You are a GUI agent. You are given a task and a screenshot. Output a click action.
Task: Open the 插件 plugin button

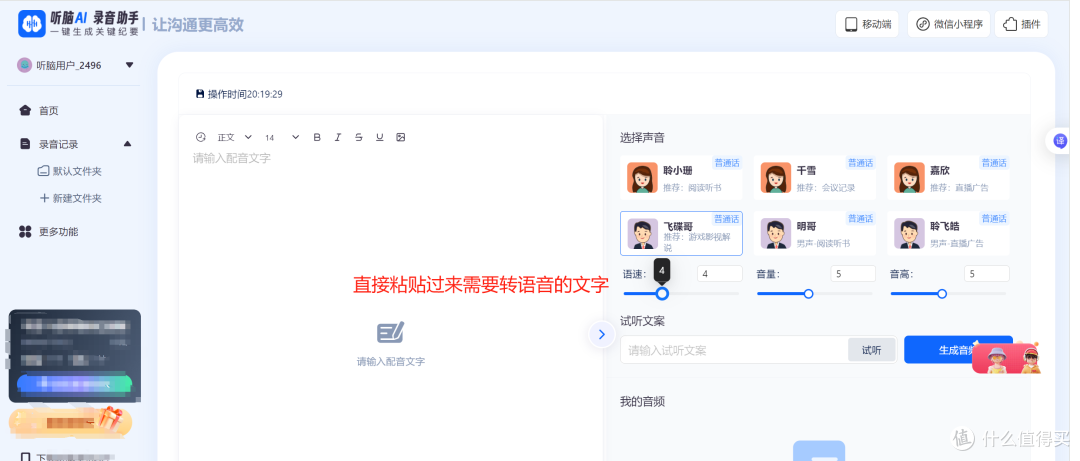1021,24
